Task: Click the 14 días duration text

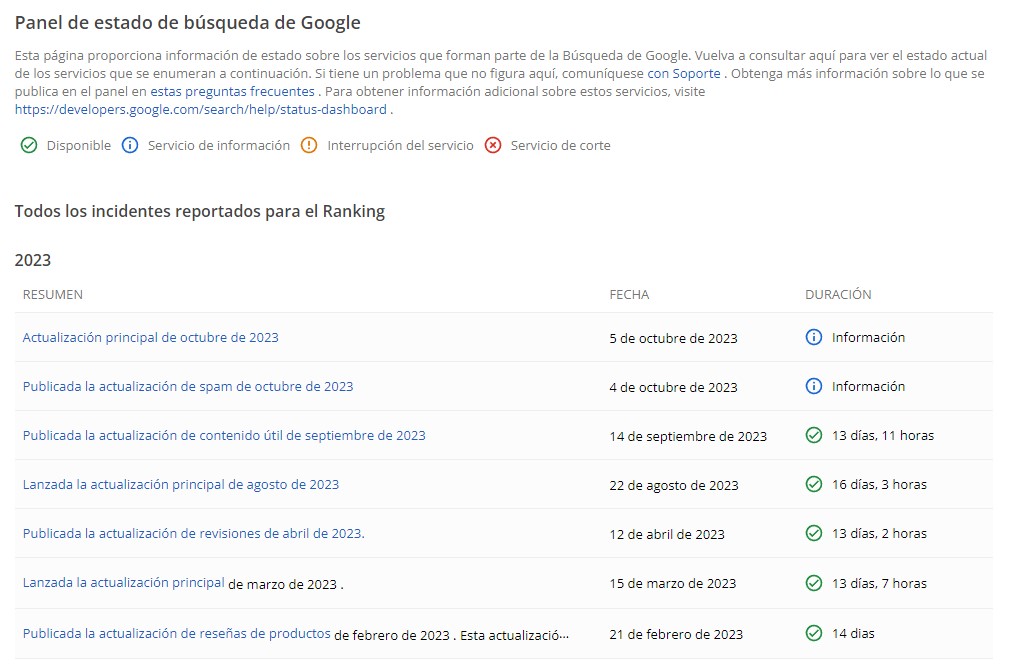Action: coord(853,633)
